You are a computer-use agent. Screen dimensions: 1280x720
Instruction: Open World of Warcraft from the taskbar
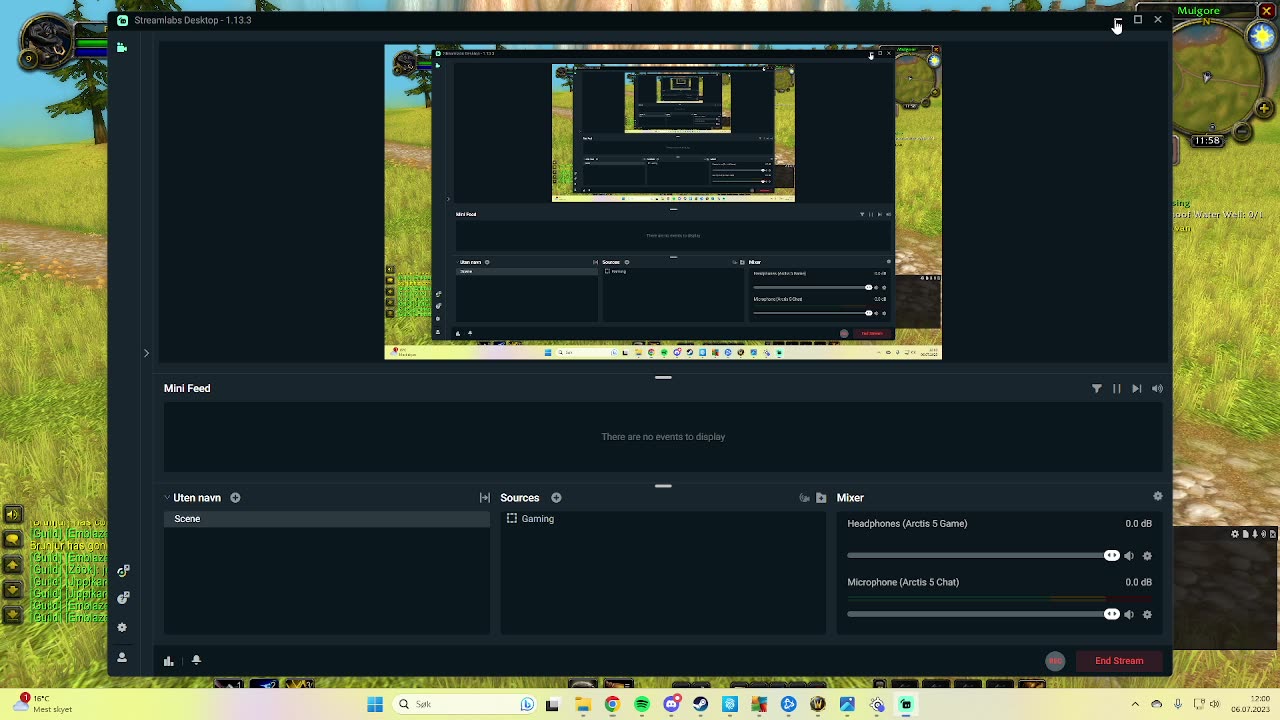[818, 704]
